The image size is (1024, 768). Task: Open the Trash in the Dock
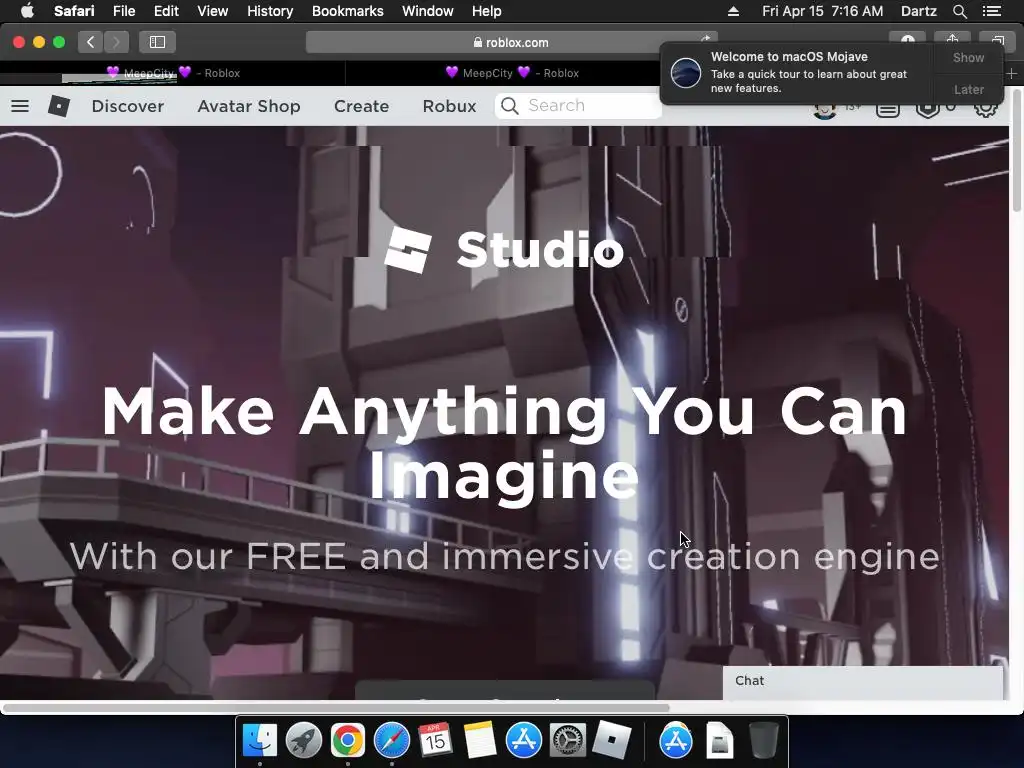[763, 740]
